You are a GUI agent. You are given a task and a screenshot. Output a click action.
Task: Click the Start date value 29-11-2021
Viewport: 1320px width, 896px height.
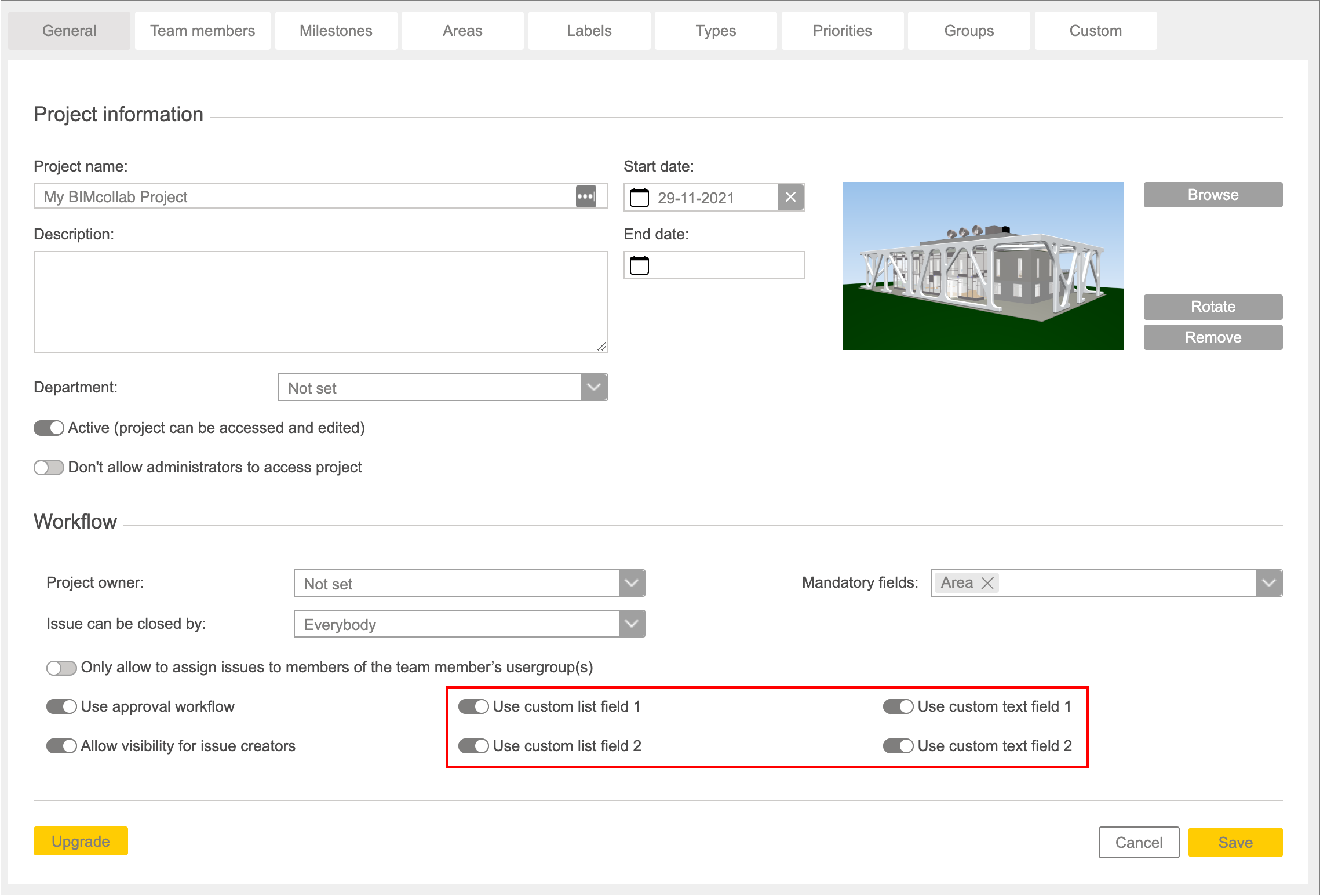[695, 198]
